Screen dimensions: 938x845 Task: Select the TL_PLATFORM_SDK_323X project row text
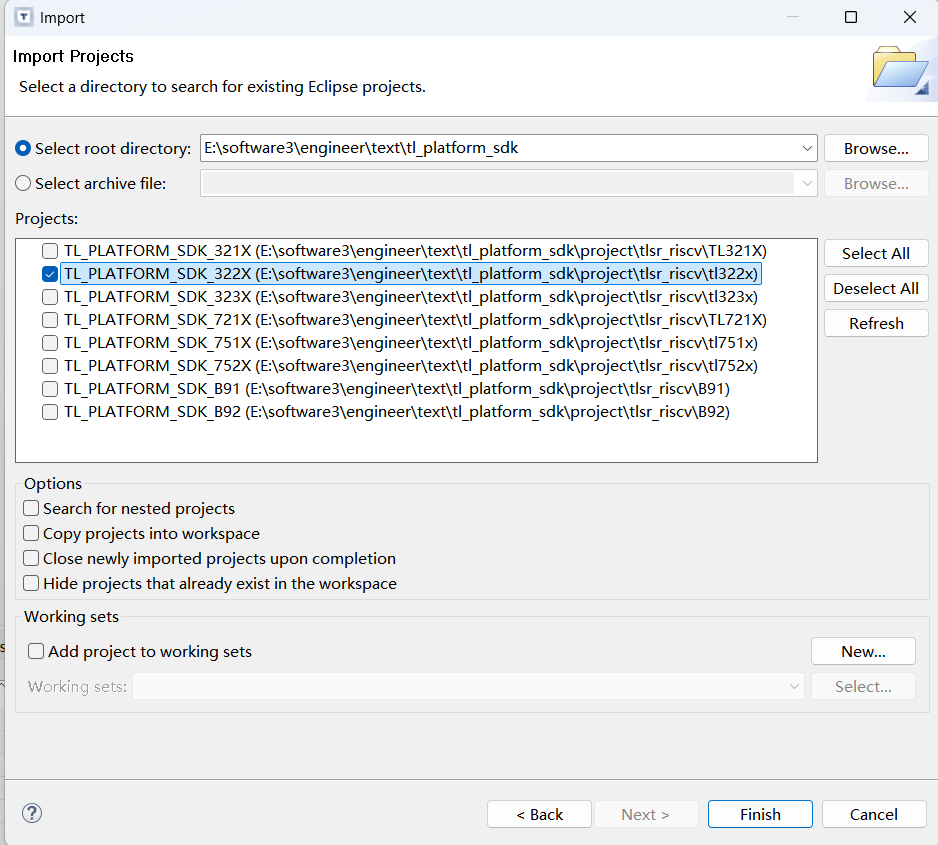(x=411, y=297)
